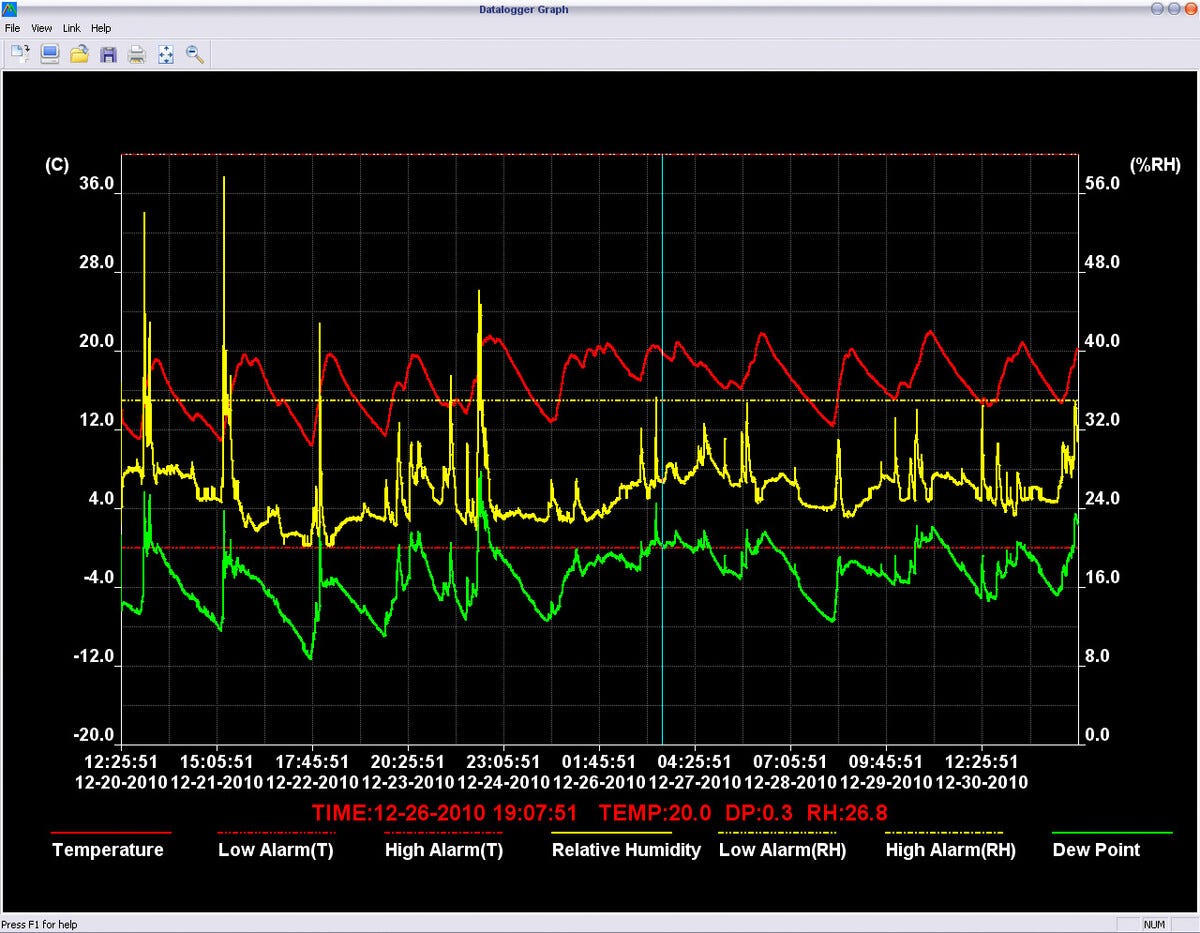
Task: Toggle the Relative Humidity legend entry
Action: [626, 850]
